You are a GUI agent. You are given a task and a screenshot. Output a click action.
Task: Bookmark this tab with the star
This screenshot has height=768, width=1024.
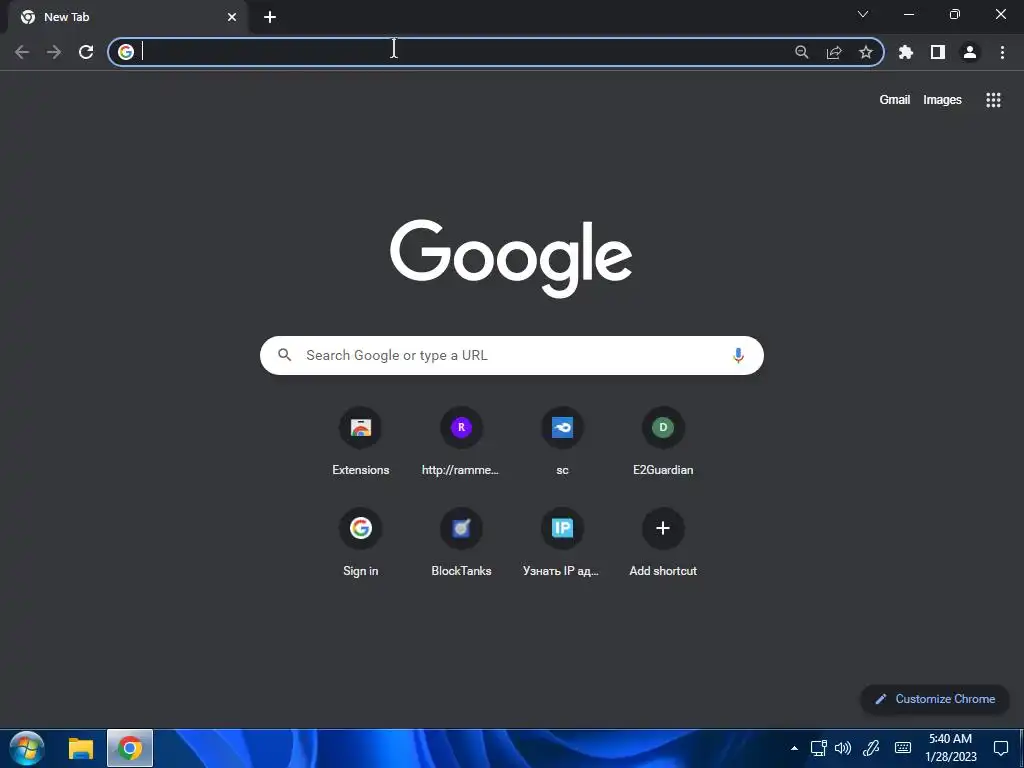[866, 52]
